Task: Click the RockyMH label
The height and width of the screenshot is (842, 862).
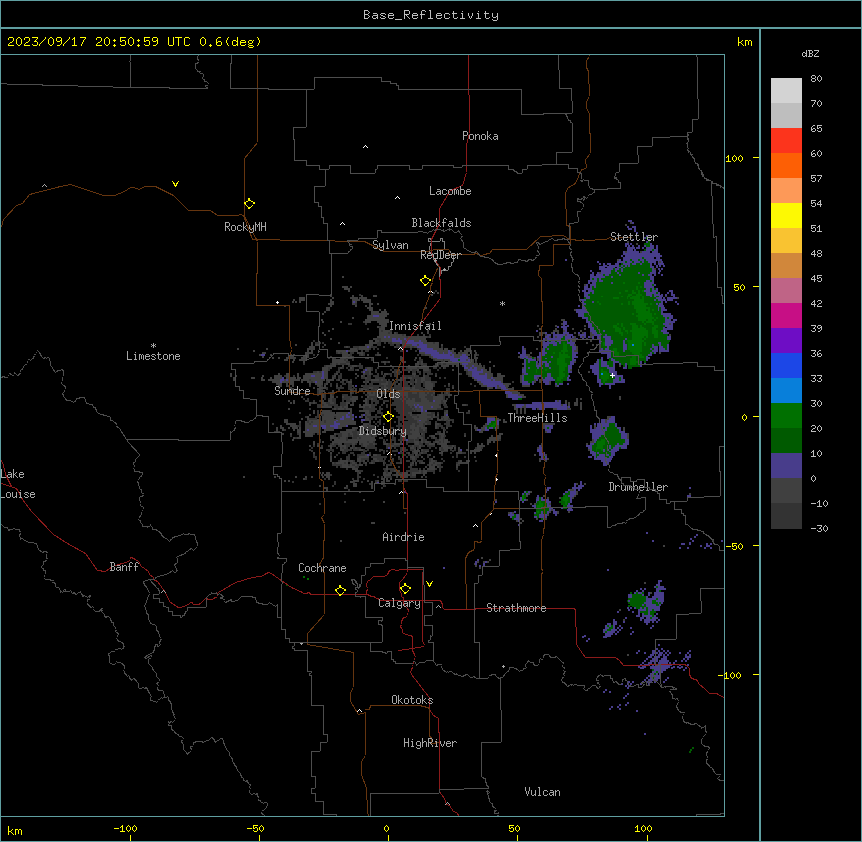Action: 245,227
